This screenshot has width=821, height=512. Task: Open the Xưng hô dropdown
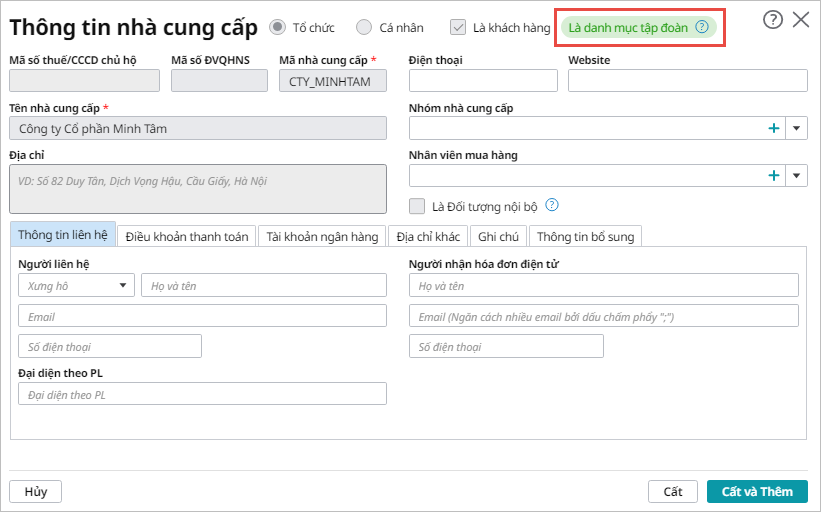(x=76, y=286)
